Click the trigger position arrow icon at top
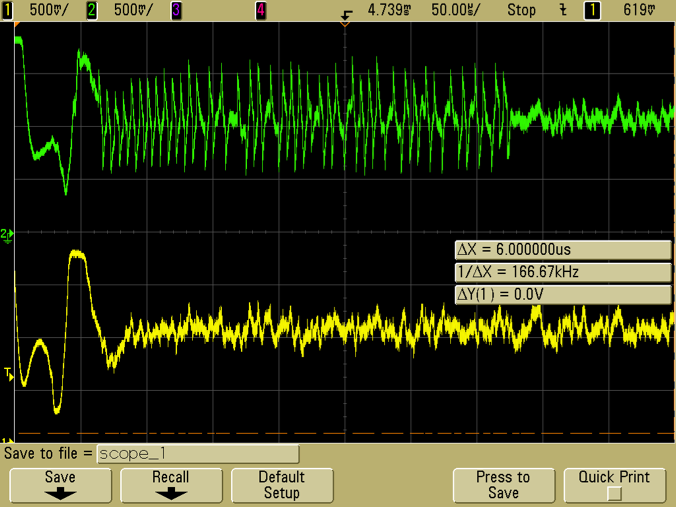676x507 pixels. point(346,15)
